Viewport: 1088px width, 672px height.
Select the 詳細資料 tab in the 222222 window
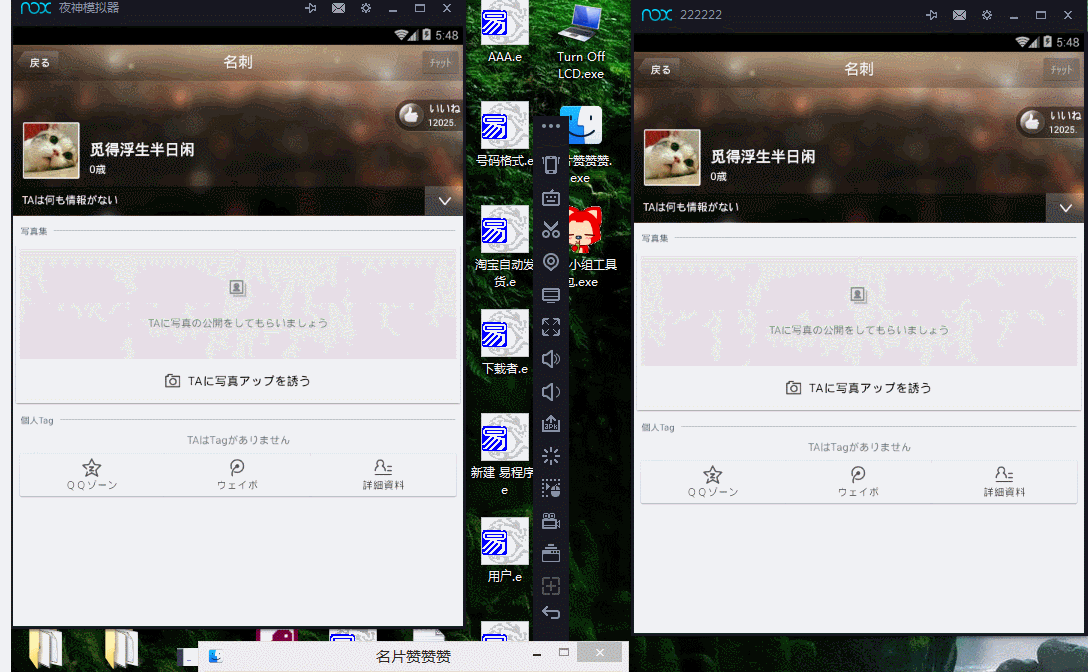(1004, 482)
